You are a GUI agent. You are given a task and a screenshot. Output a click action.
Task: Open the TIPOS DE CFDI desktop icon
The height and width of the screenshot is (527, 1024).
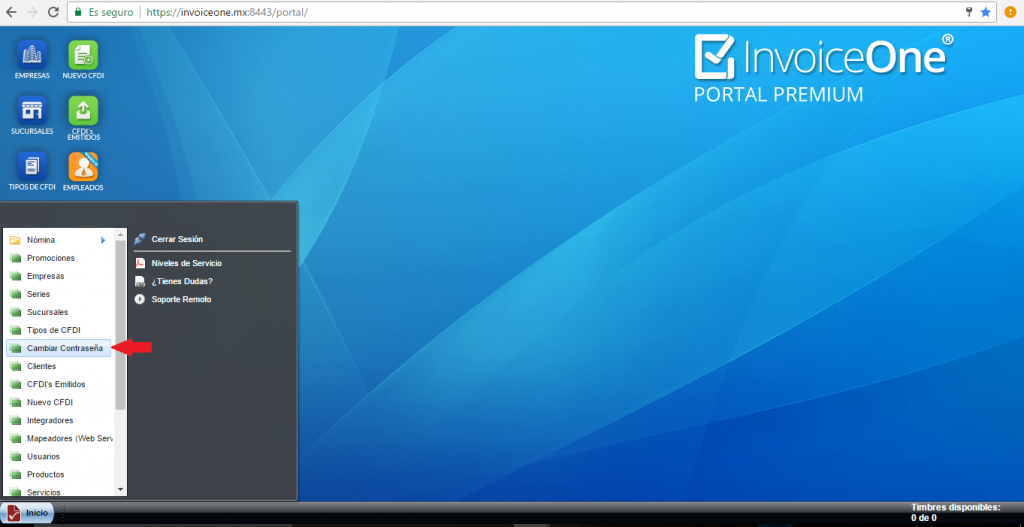pos(32,171)
